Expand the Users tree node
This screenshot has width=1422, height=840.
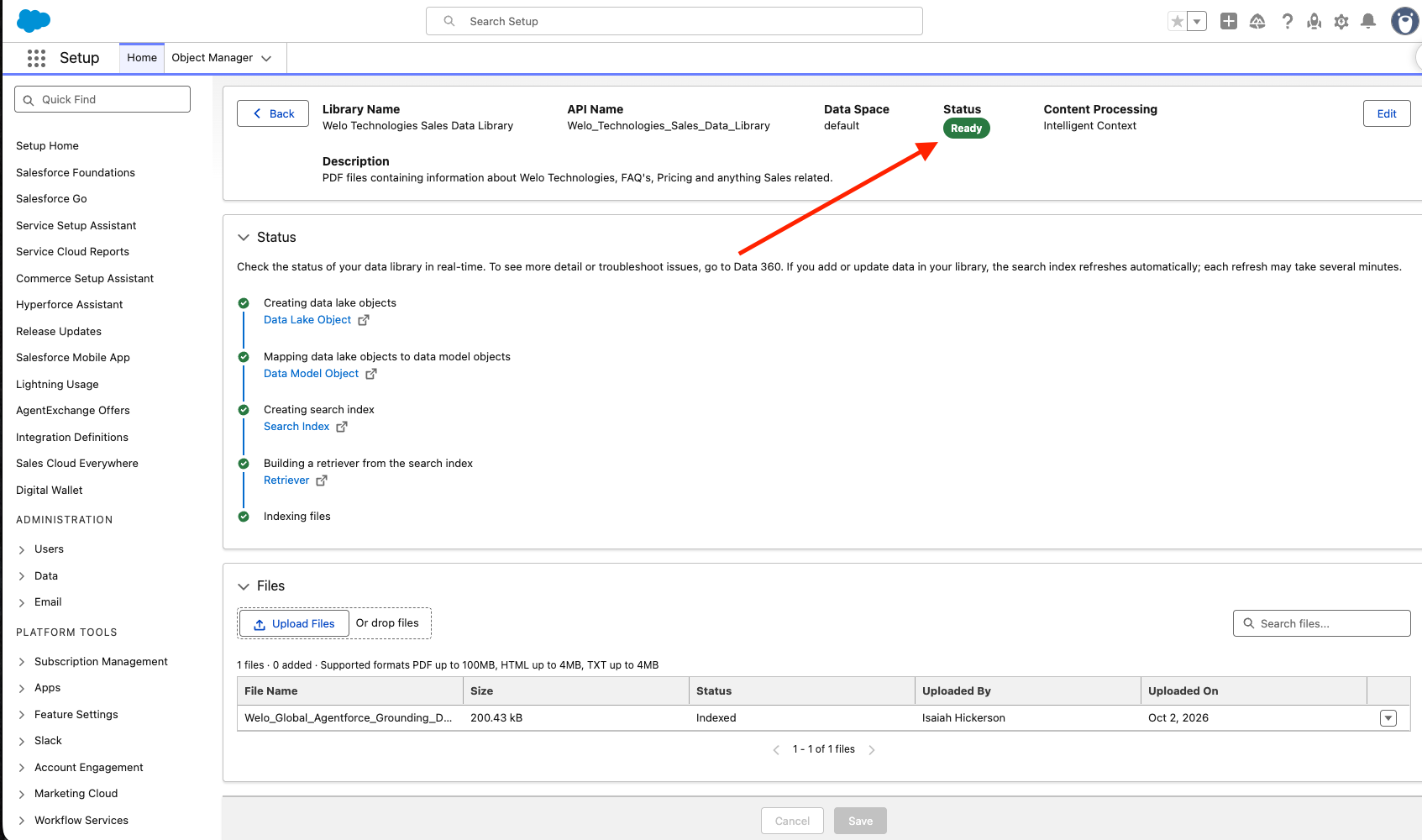pyautogui.click(x=22, y=550)
